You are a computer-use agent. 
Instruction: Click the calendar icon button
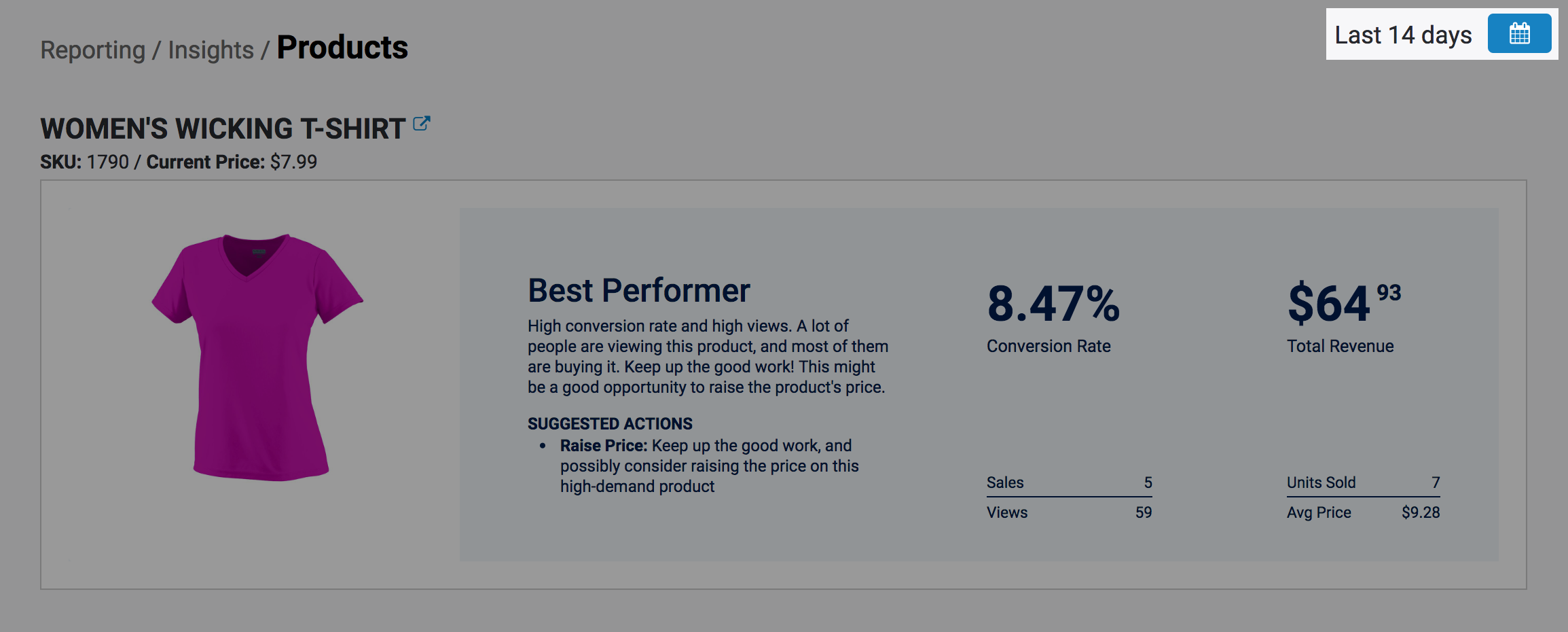[x=1519, y=33]
